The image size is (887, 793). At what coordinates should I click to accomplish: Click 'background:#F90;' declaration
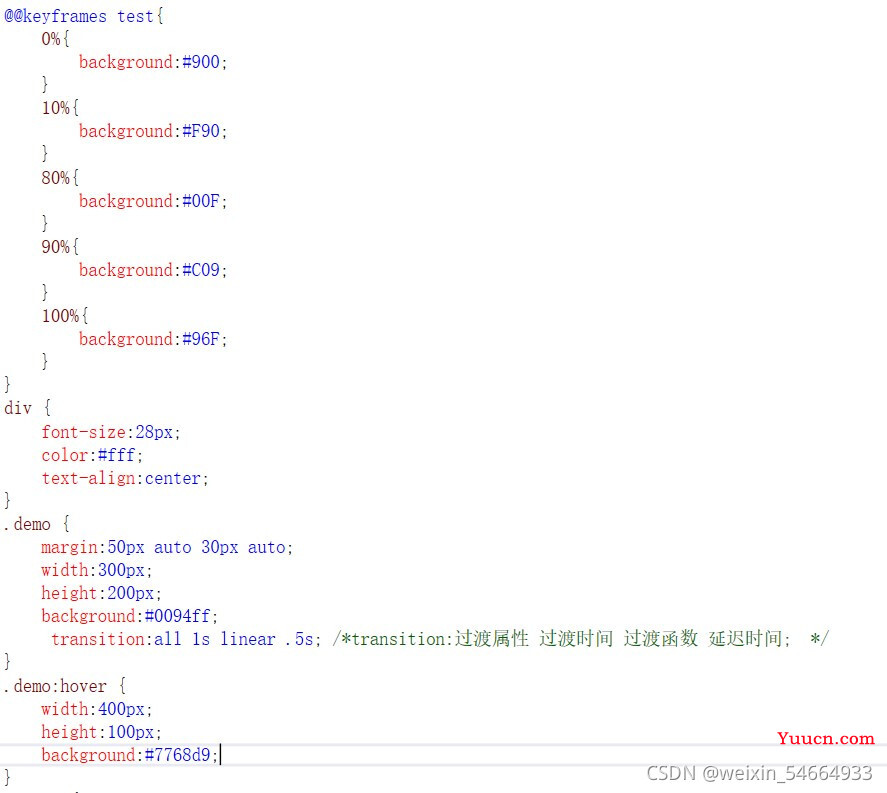153,131
